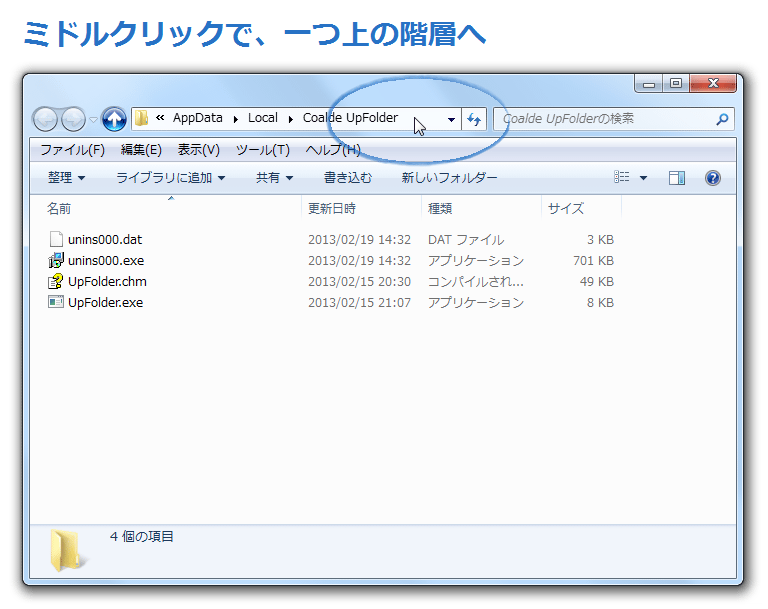
Task: Click the 書き込む button
Action: point(348,178)
